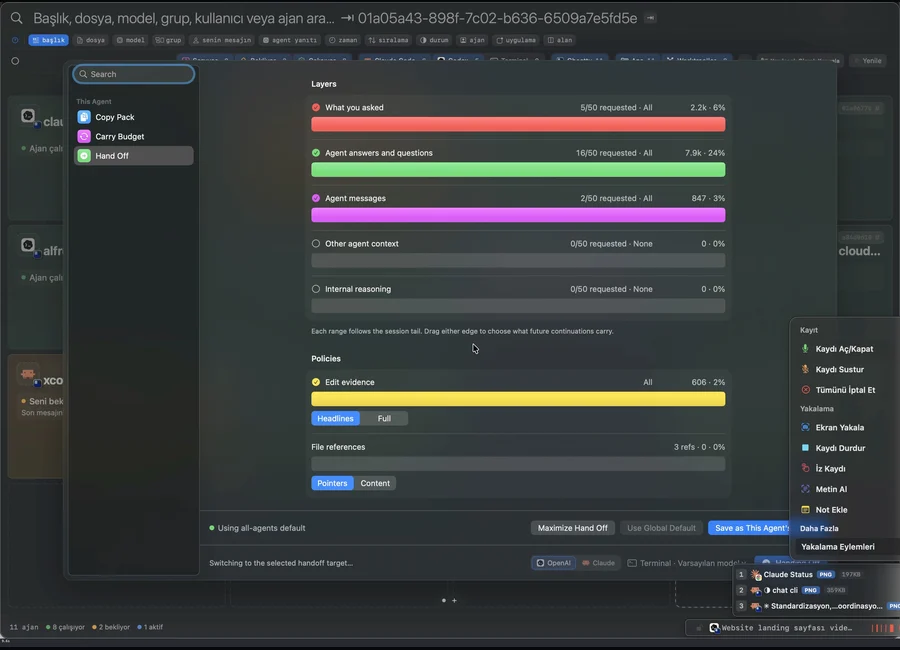900x650 pixels.
Task: Open the durum status filter chip
Action: (435, 40)
